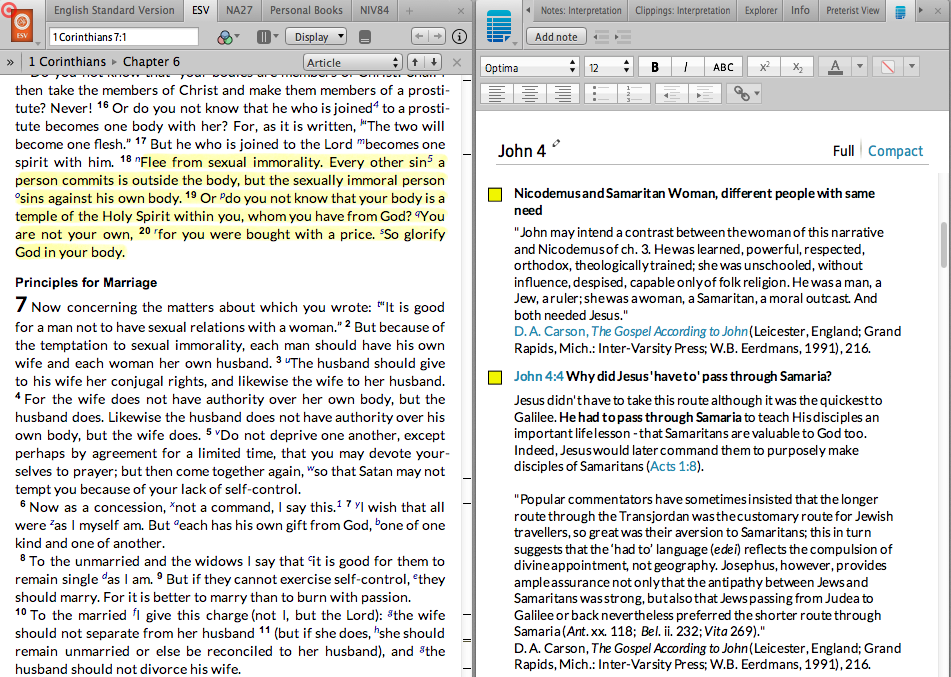Toggle italic formatting
Screen dimensions: 951x677
click(x=686, y=67)
